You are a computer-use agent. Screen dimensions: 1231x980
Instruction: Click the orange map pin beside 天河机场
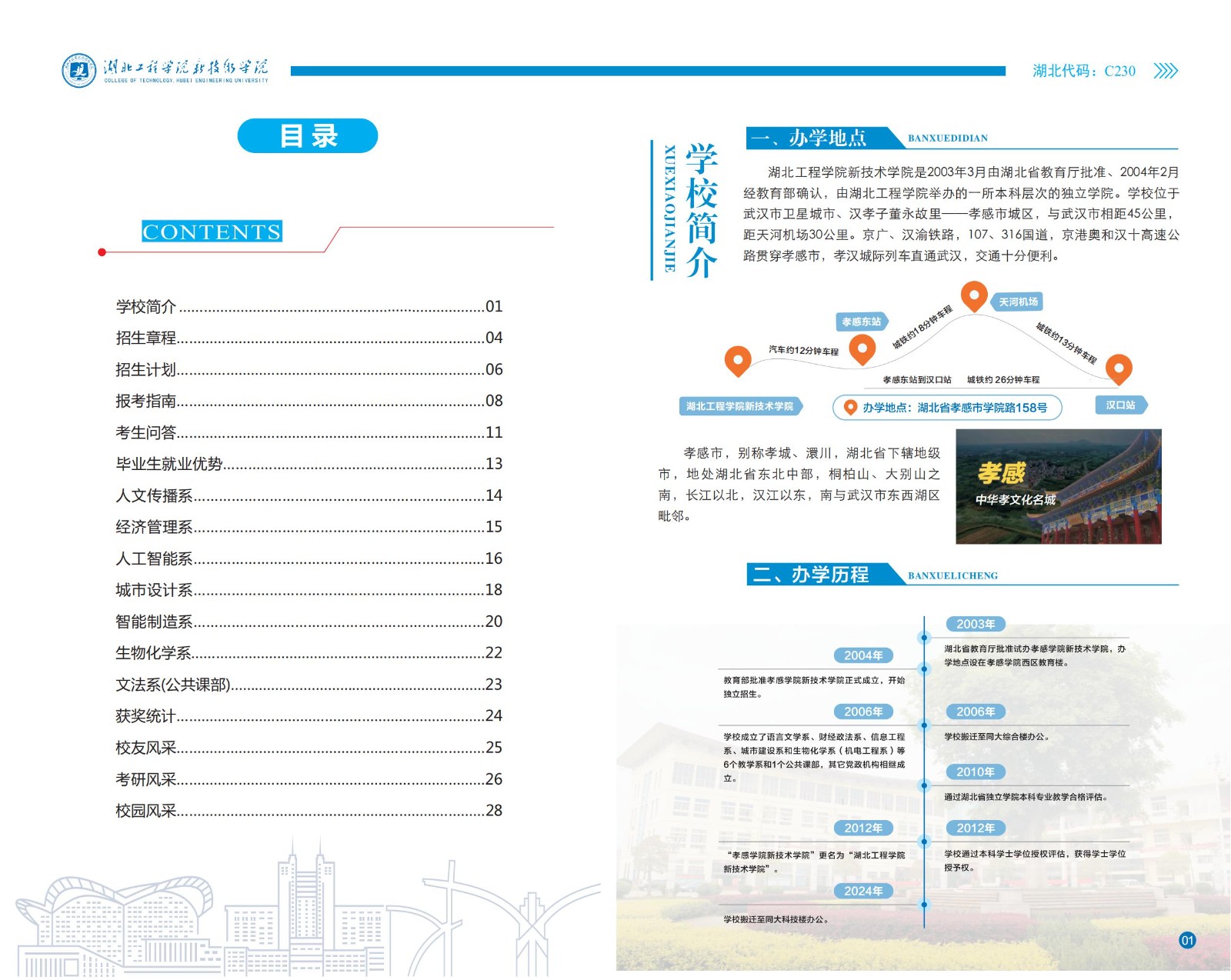(974, 296)
